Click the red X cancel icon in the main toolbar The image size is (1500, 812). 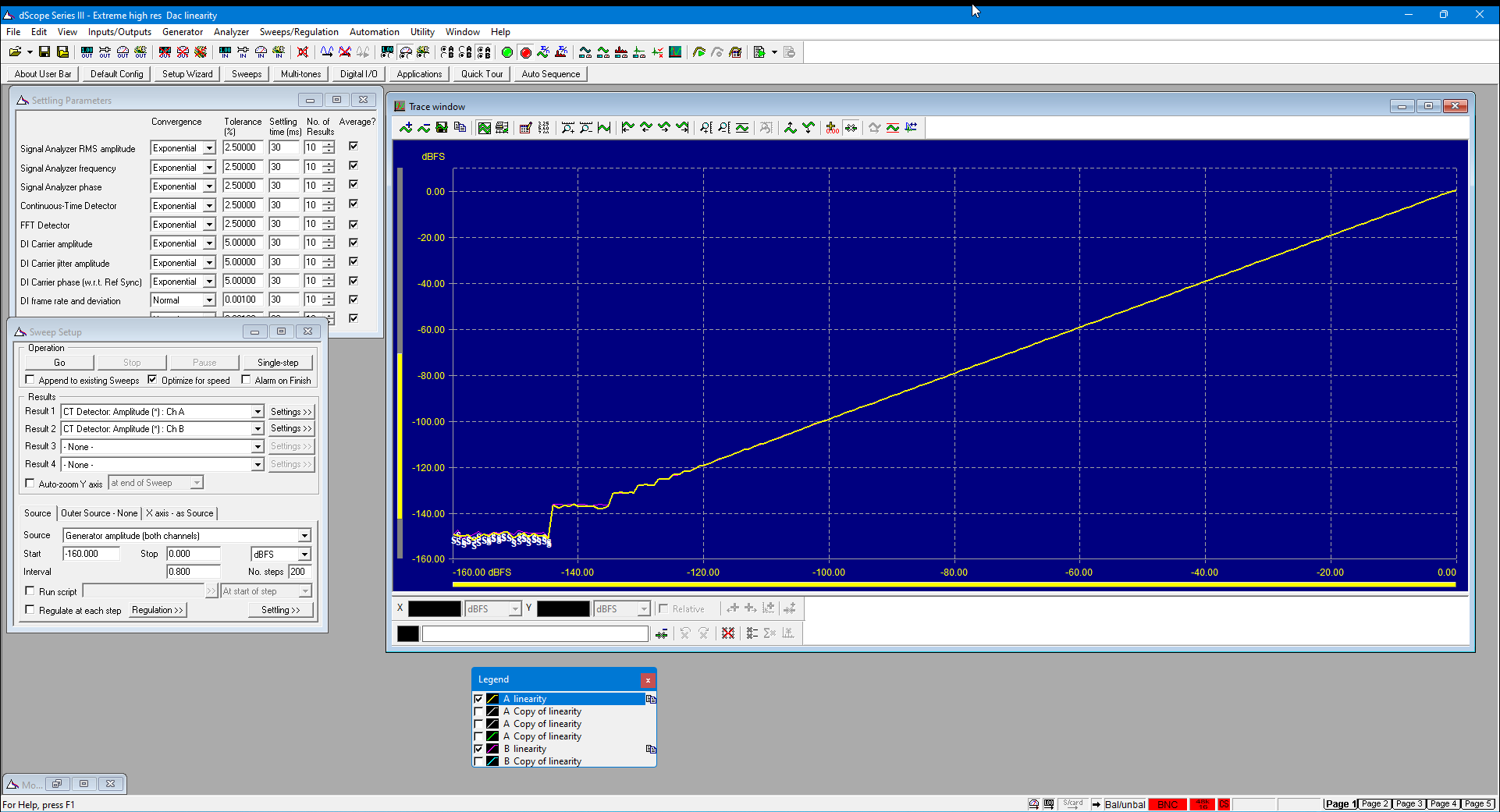(x=303, y=52)
